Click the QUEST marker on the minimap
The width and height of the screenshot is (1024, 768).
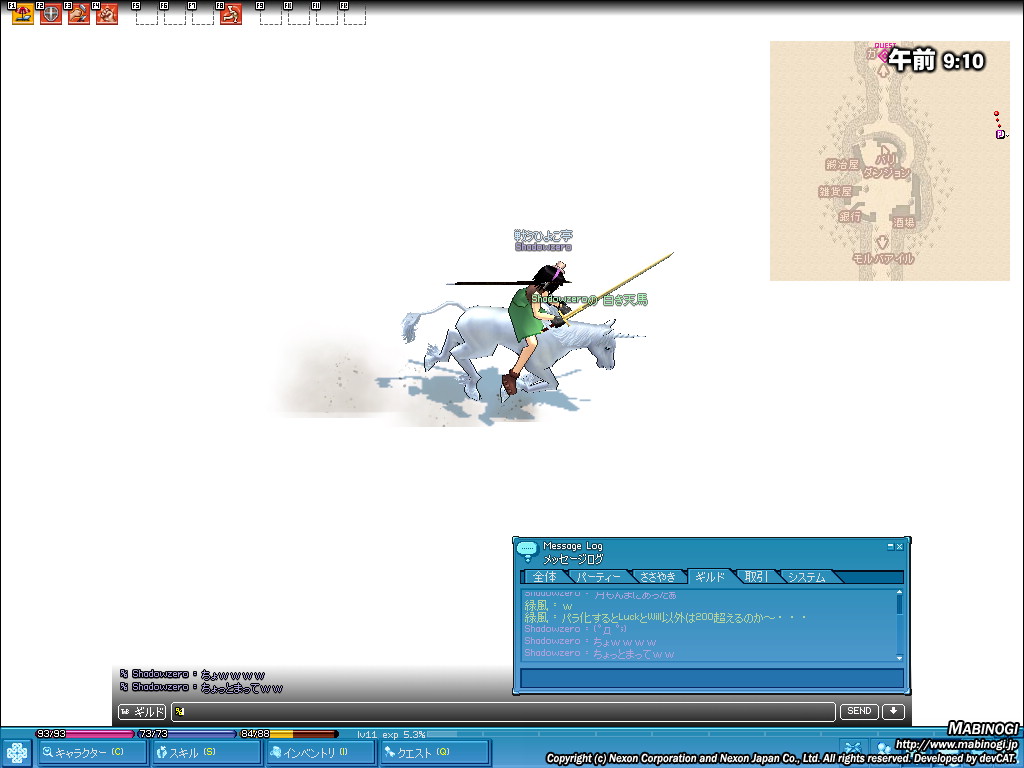pos(884,54)
